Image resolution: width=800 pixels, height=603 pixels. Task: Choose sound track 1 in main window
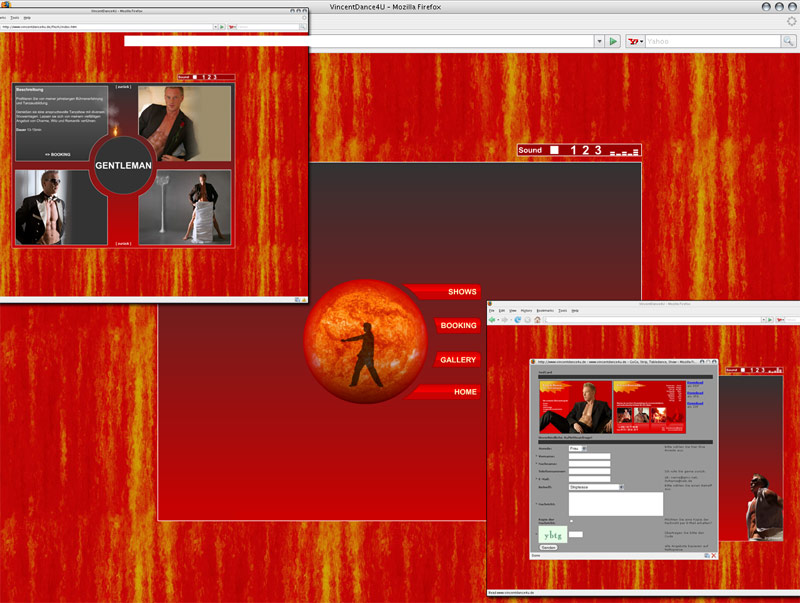pos(574,150)
